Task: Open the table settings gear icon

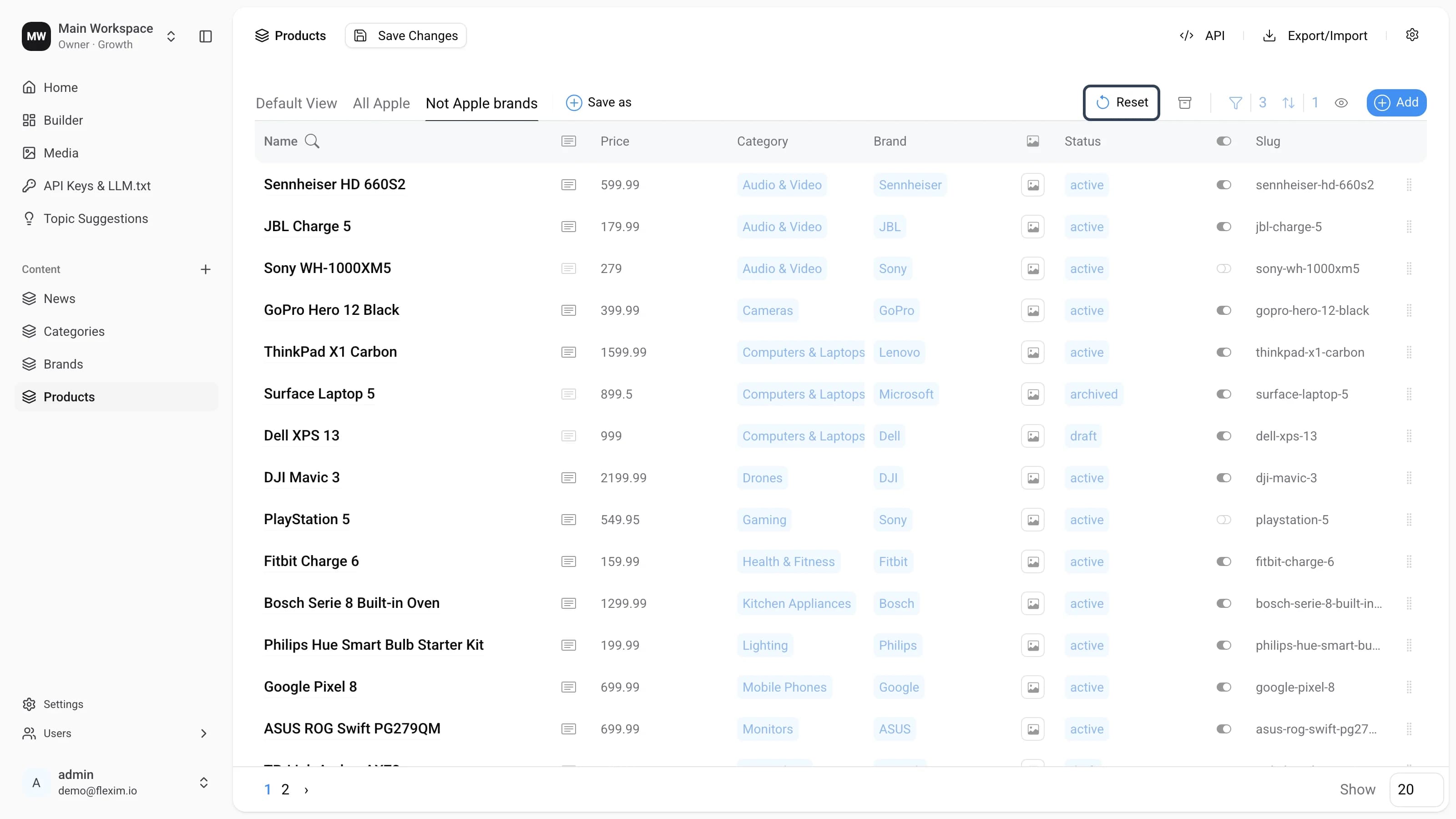Action: click(x=1412, y=35)
